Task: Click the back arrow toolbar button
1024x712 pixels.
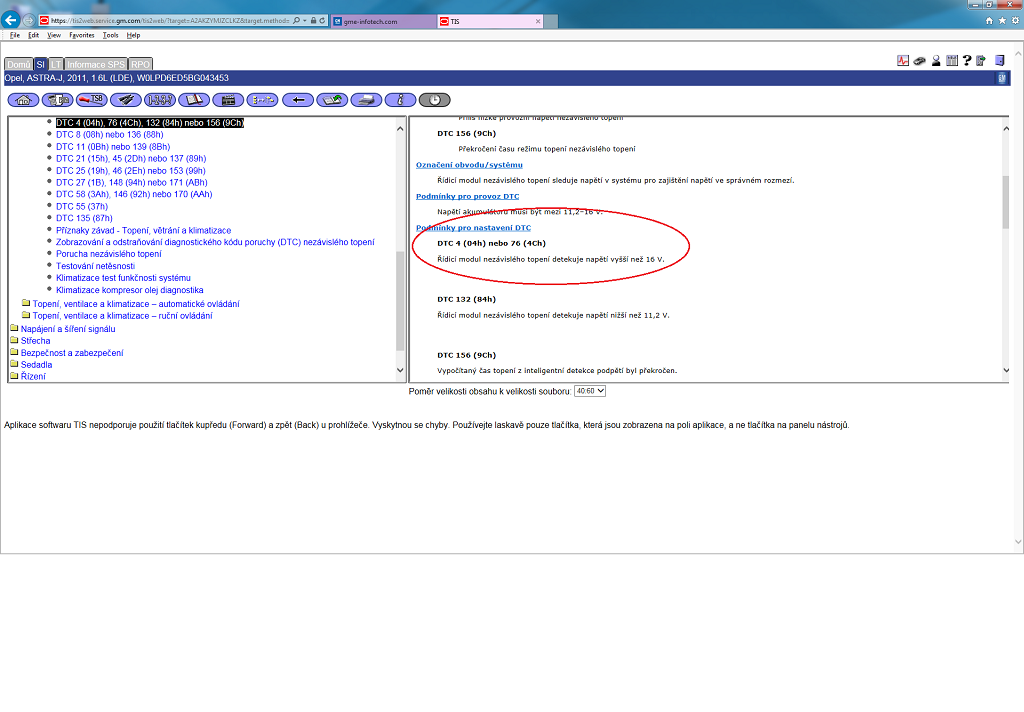Action: pyautogui.click(x=297, y=99)
